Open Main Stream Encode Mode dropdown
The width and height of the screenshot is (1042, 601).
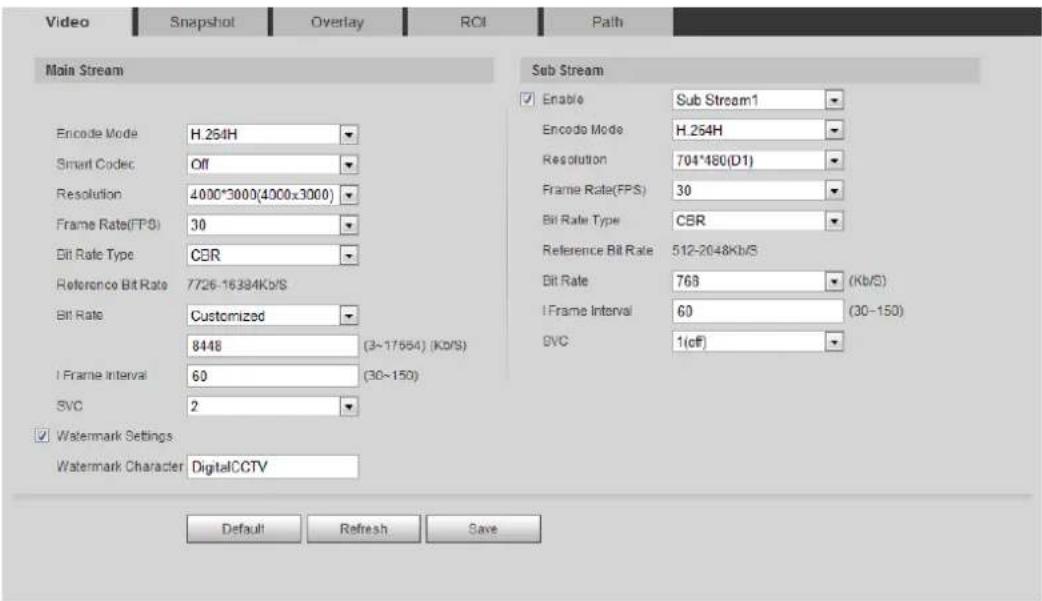click(272, 134)
